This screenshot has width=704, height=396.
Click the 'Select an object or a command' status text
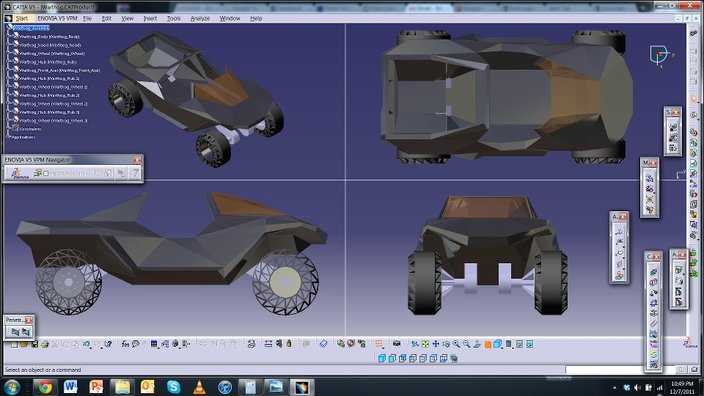click(x=43, y=370)
